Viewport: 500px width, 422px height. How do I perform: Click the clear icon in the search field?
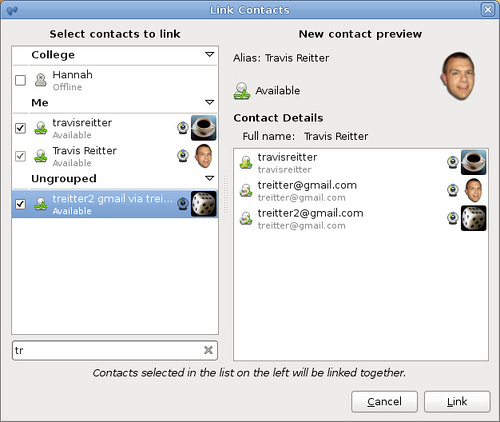click(x=208, y=350)
